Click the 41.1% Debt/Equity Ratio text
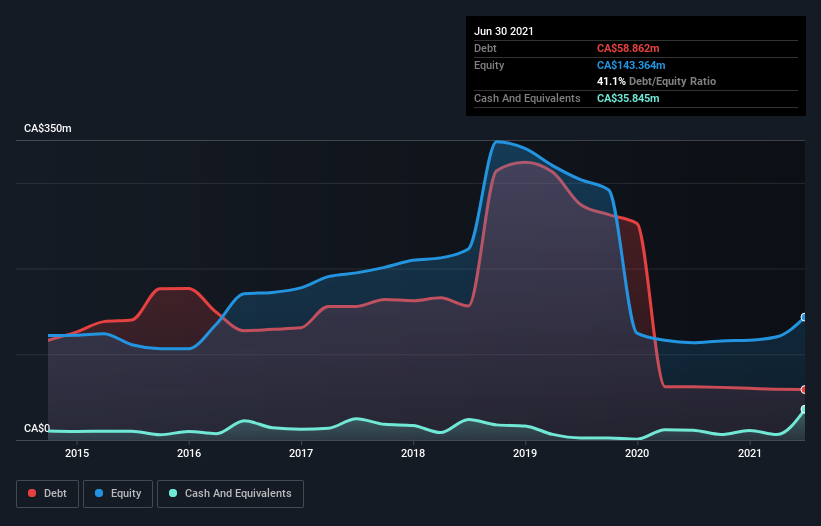 tap(657, 81)
